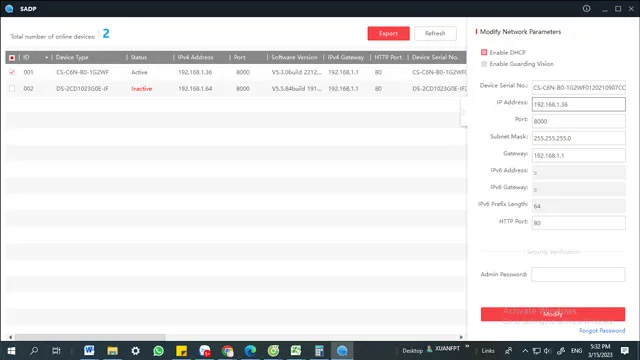The height and width of the screenshot is (360, 640).
Task: Open Google Chrome from the taskbar
Action: [228, 351]
